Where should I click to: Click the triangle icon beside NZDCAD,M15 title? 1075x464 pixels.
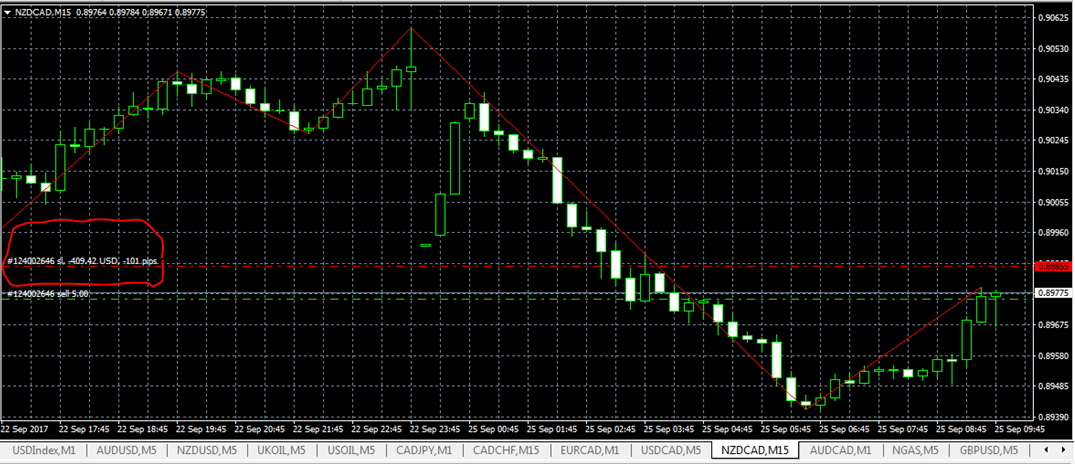(x=7, y=12)
